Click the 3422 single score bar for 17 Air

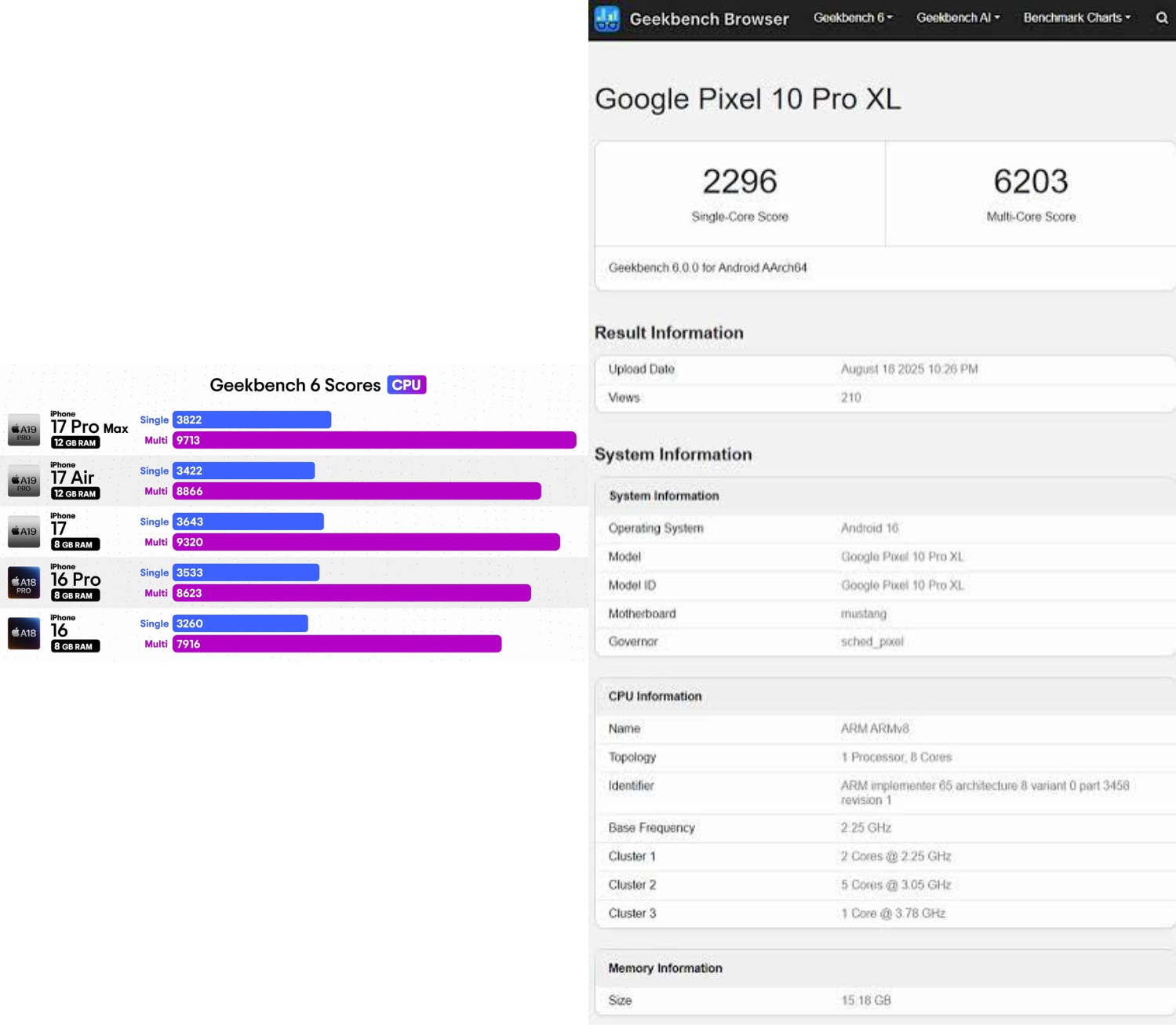(x=244, y=471)
